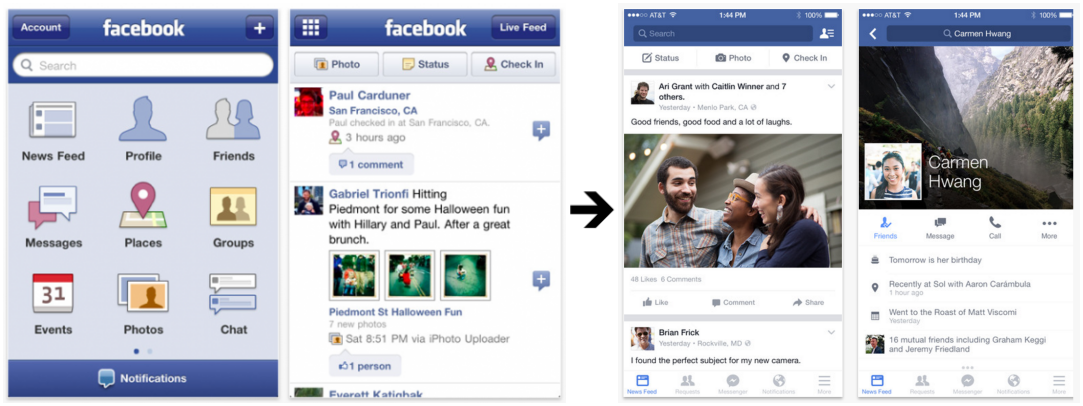Click the Live Feed button
This screenshot has height=406, width=1083.
[523, 28]
